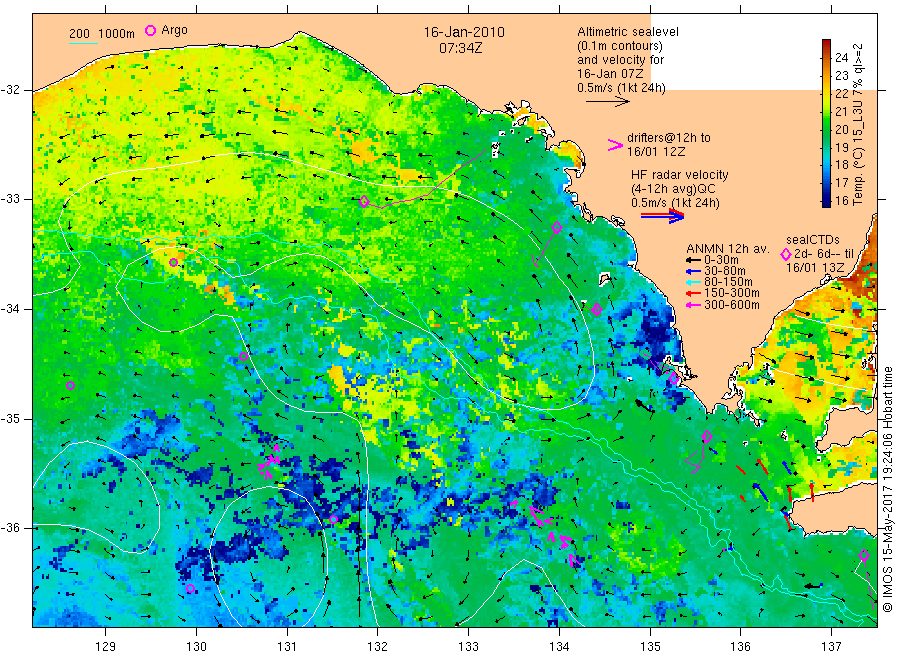The width and height of the screenshot is (900, 660).
Task: Click the cyan 80-150m ANMN arrow
Action: (x=693, y=282)
